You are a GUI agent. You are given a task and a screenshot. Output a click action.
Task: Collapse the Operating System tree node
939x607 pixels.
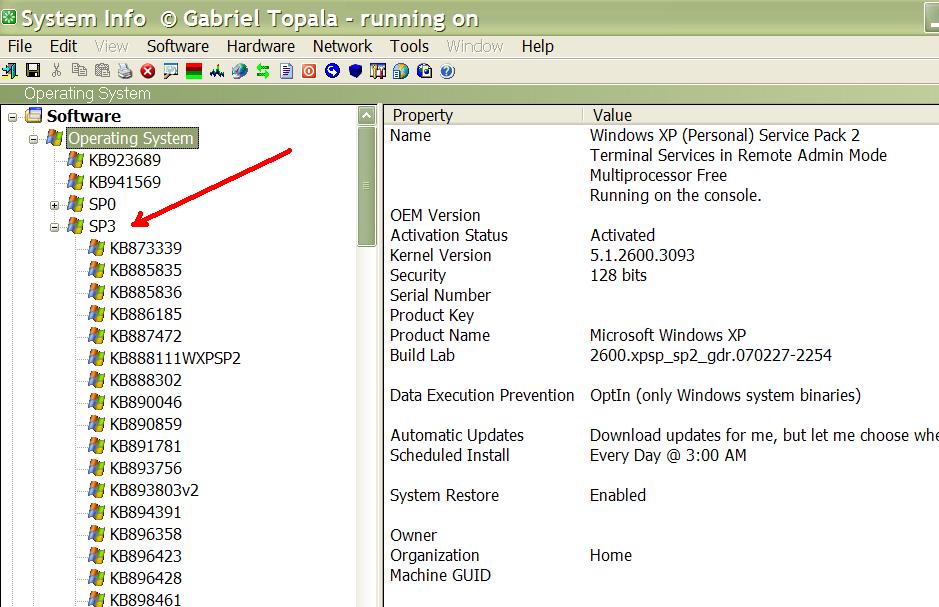34,139
